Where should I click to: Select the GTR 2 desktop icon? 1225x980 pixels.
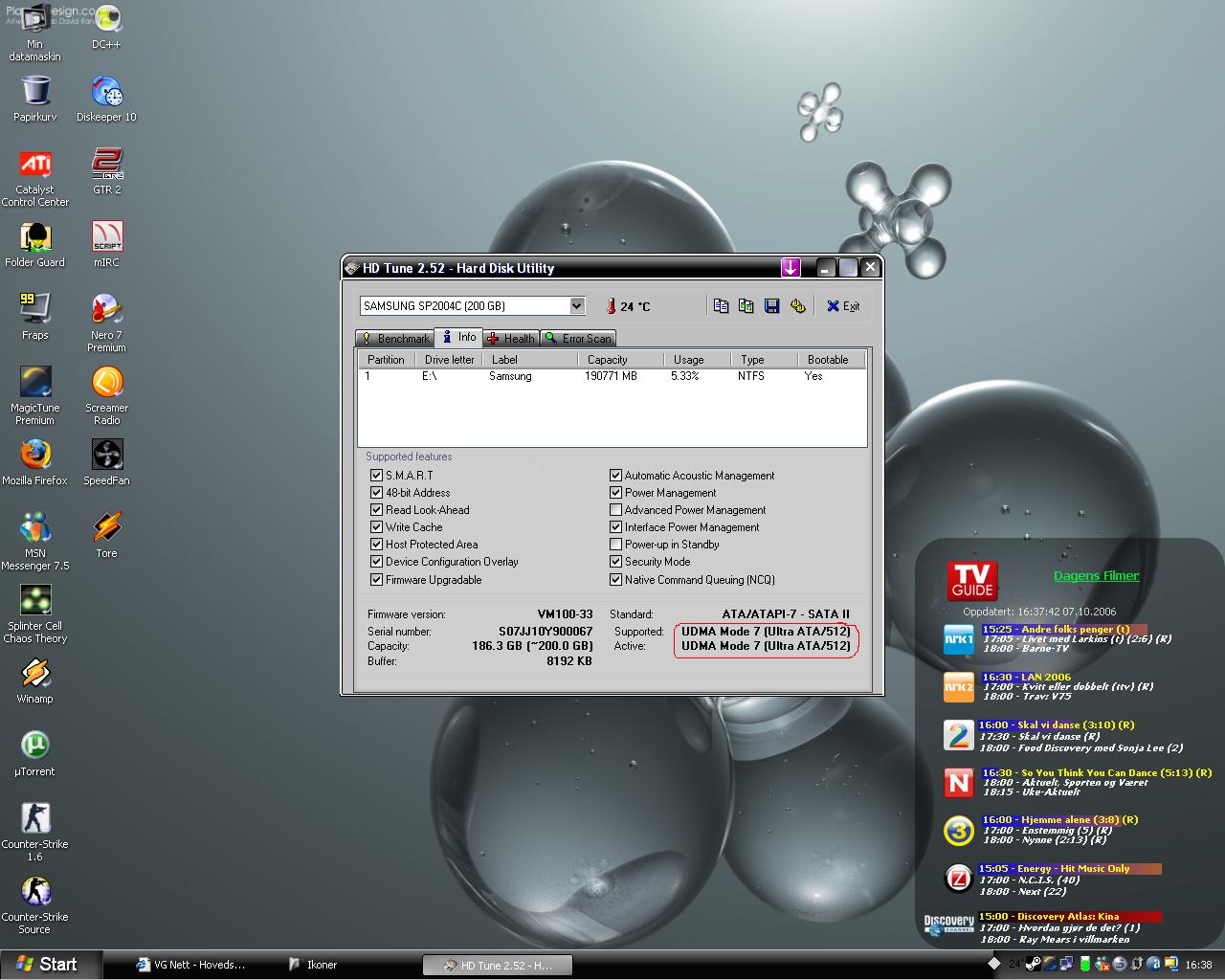106,172
